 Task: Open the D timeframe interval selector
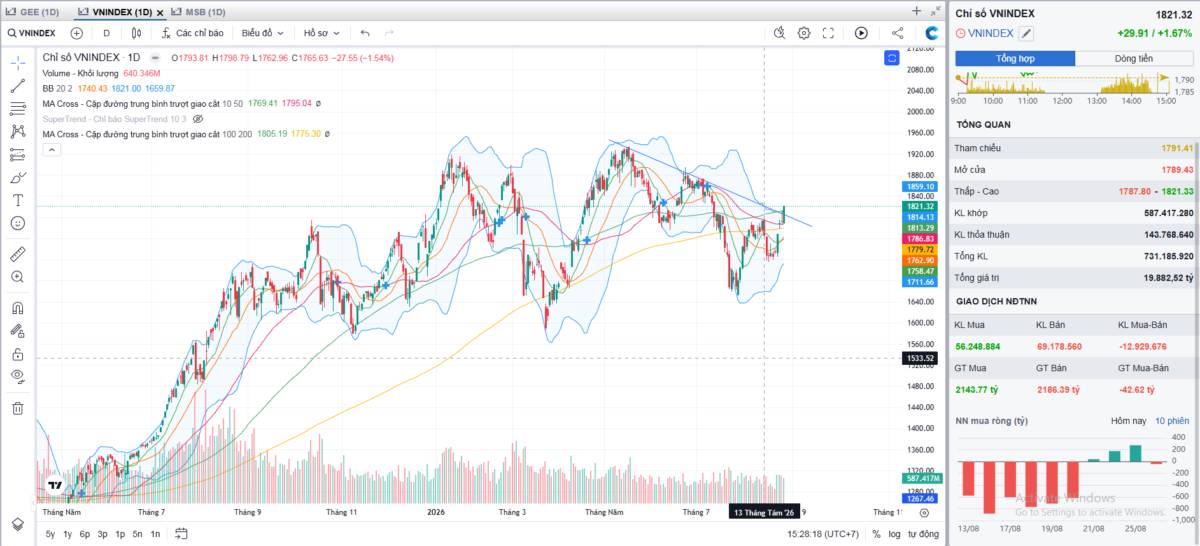(106, 33)
